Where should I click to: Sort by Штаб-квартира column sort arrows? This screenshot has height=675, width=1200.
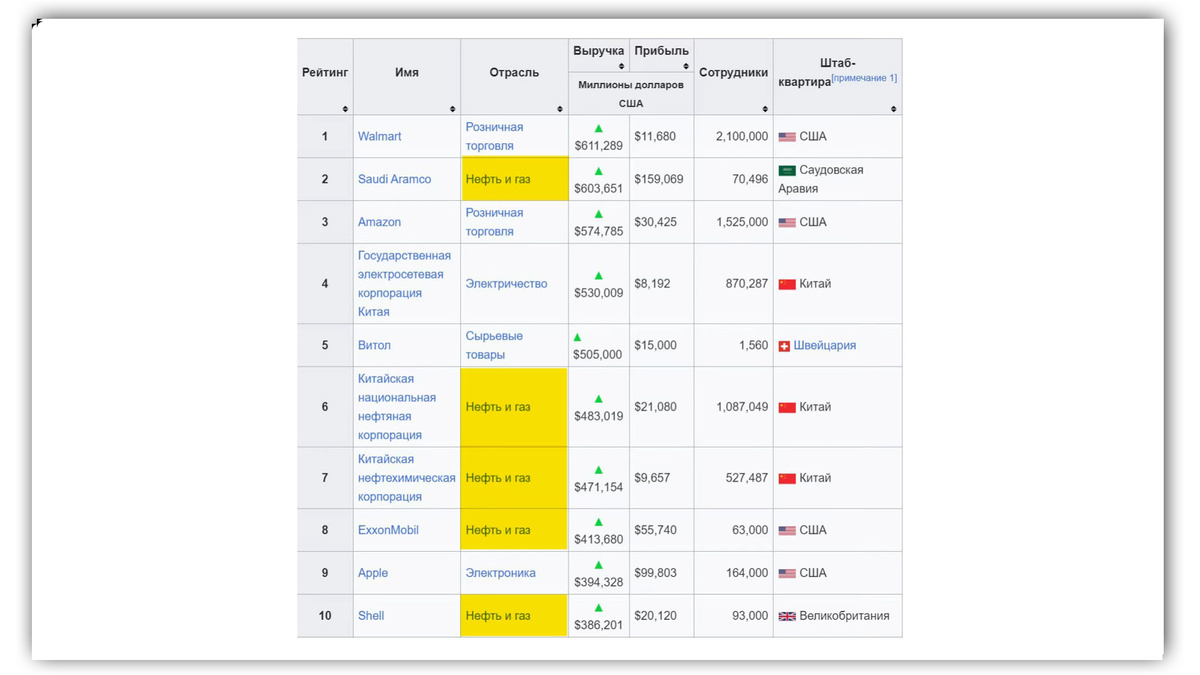point(894,109)
